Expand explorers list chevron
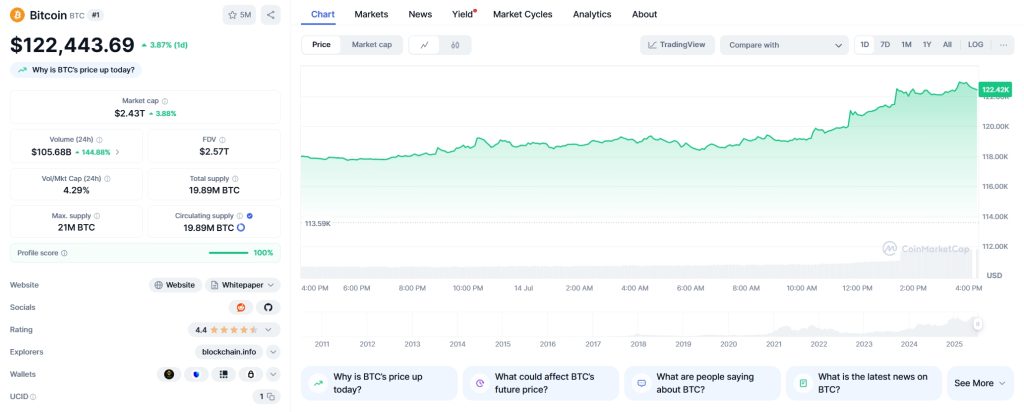The image size is (1024, 412). coord(274,352)
